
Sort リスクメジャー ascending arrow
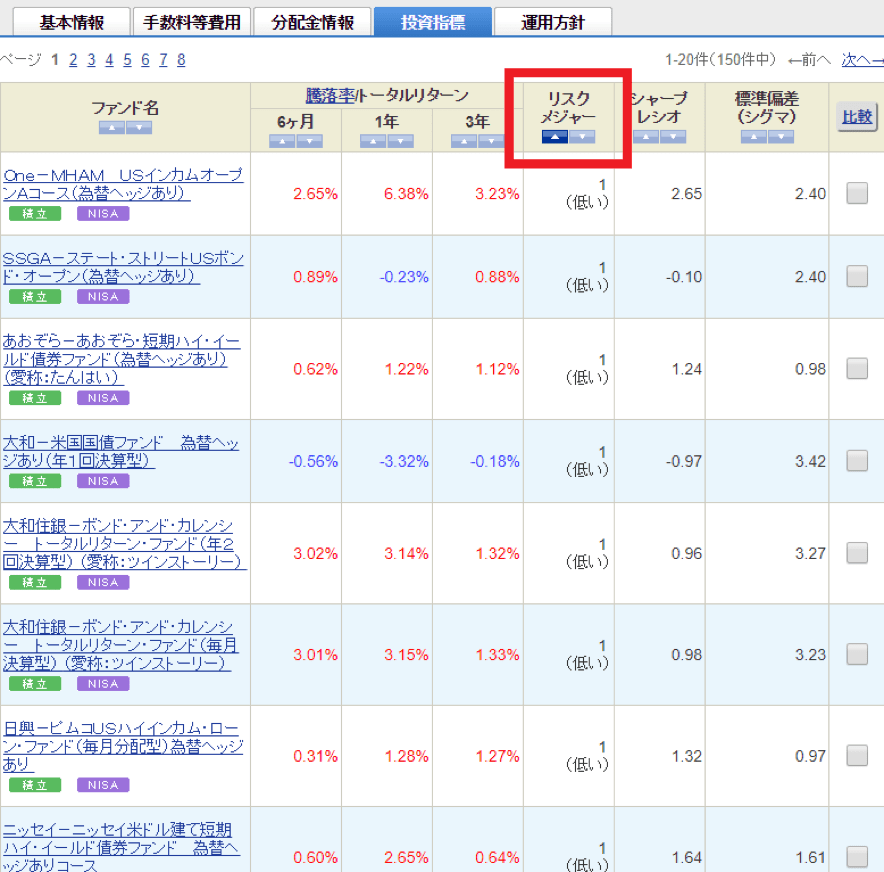(x=555, y=137)
